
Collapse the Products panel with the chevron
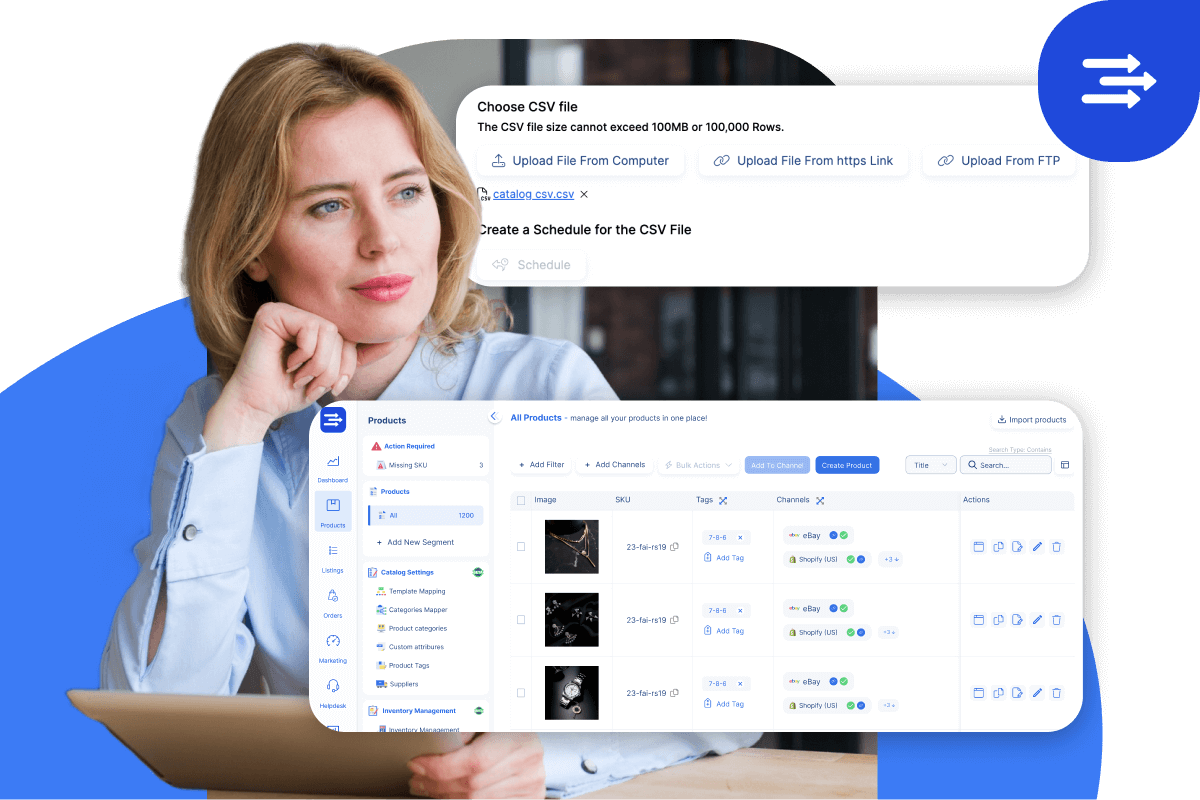click(493, 416)
